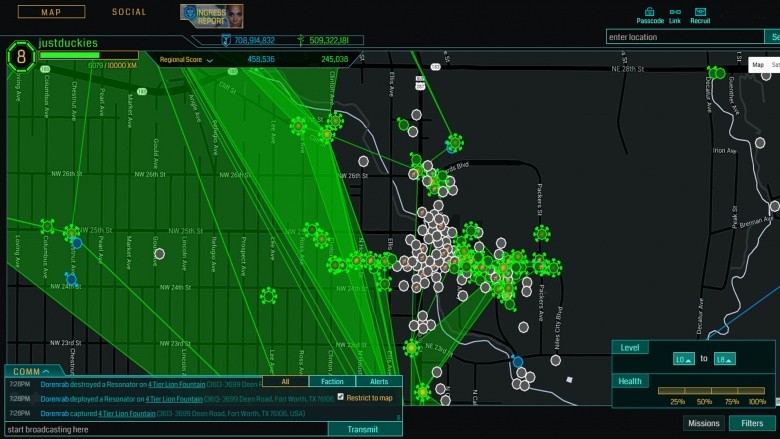Click the small white square marker on the map
Image resolution: width=780 pixels, height=439 pixels.
pos(569,379)
